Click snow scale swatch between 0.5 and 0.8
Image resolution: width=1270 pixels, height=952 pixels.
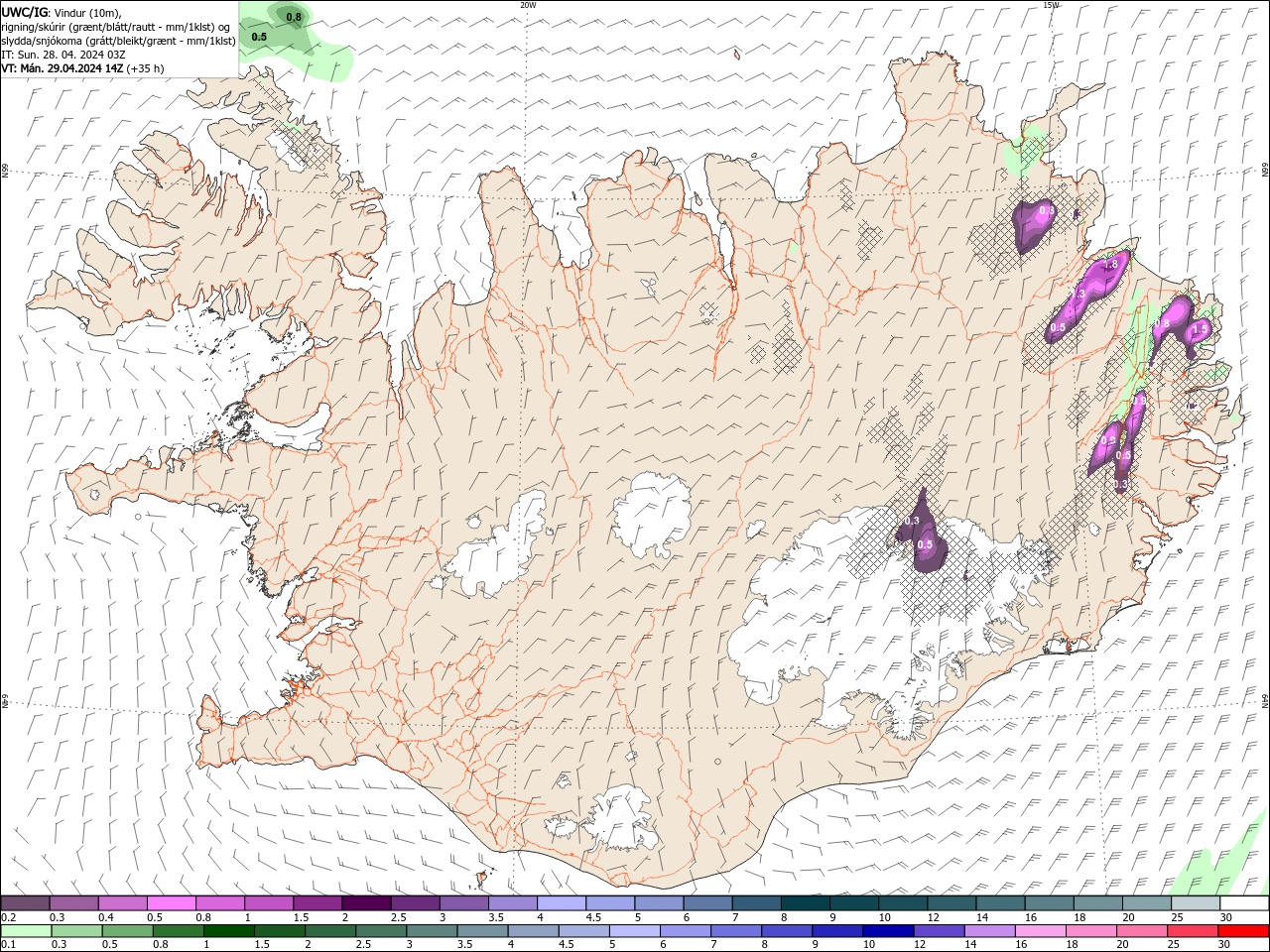[172, 903]
